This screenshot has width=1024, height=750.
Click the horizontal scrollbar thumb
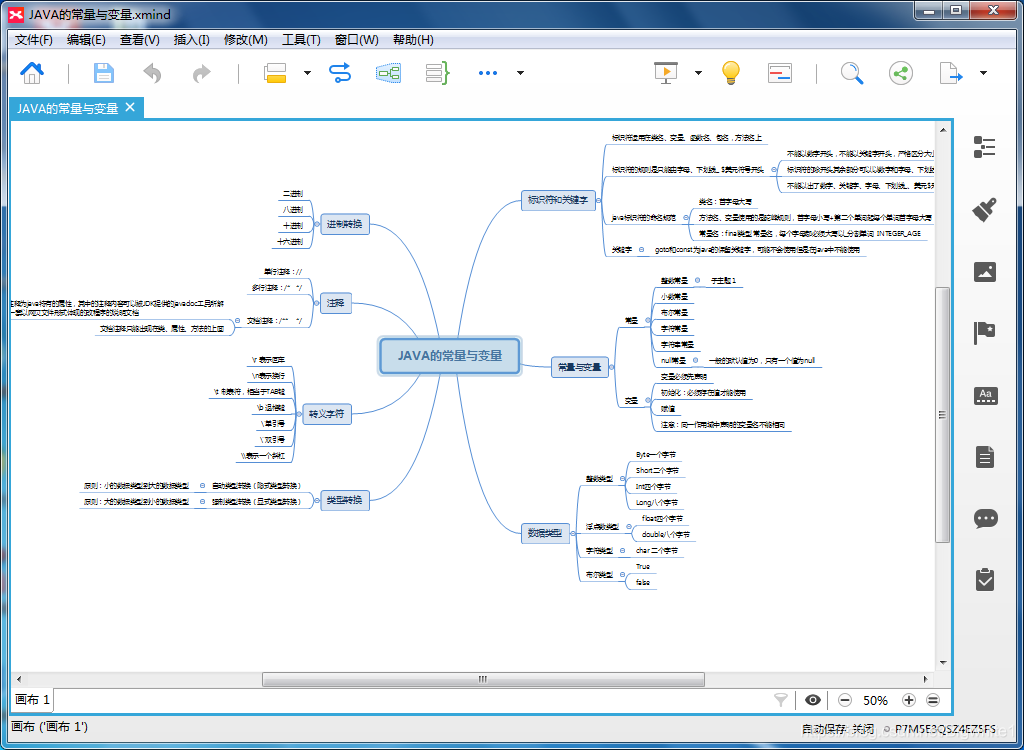click(x=483, y=679)
